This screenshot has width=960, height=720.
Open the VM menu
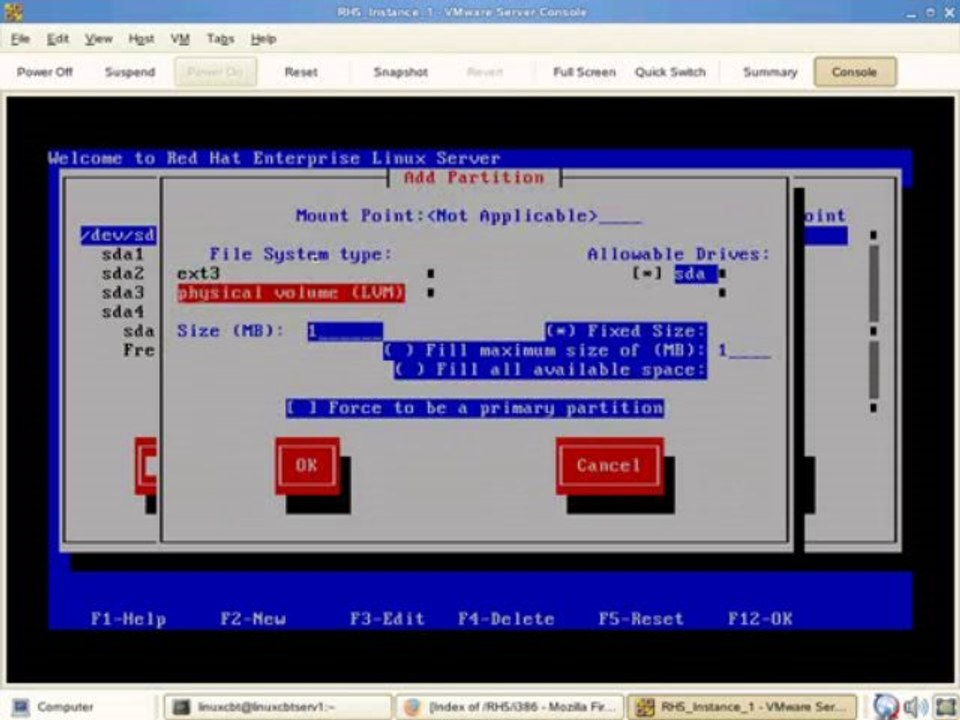tap(180, 39)
